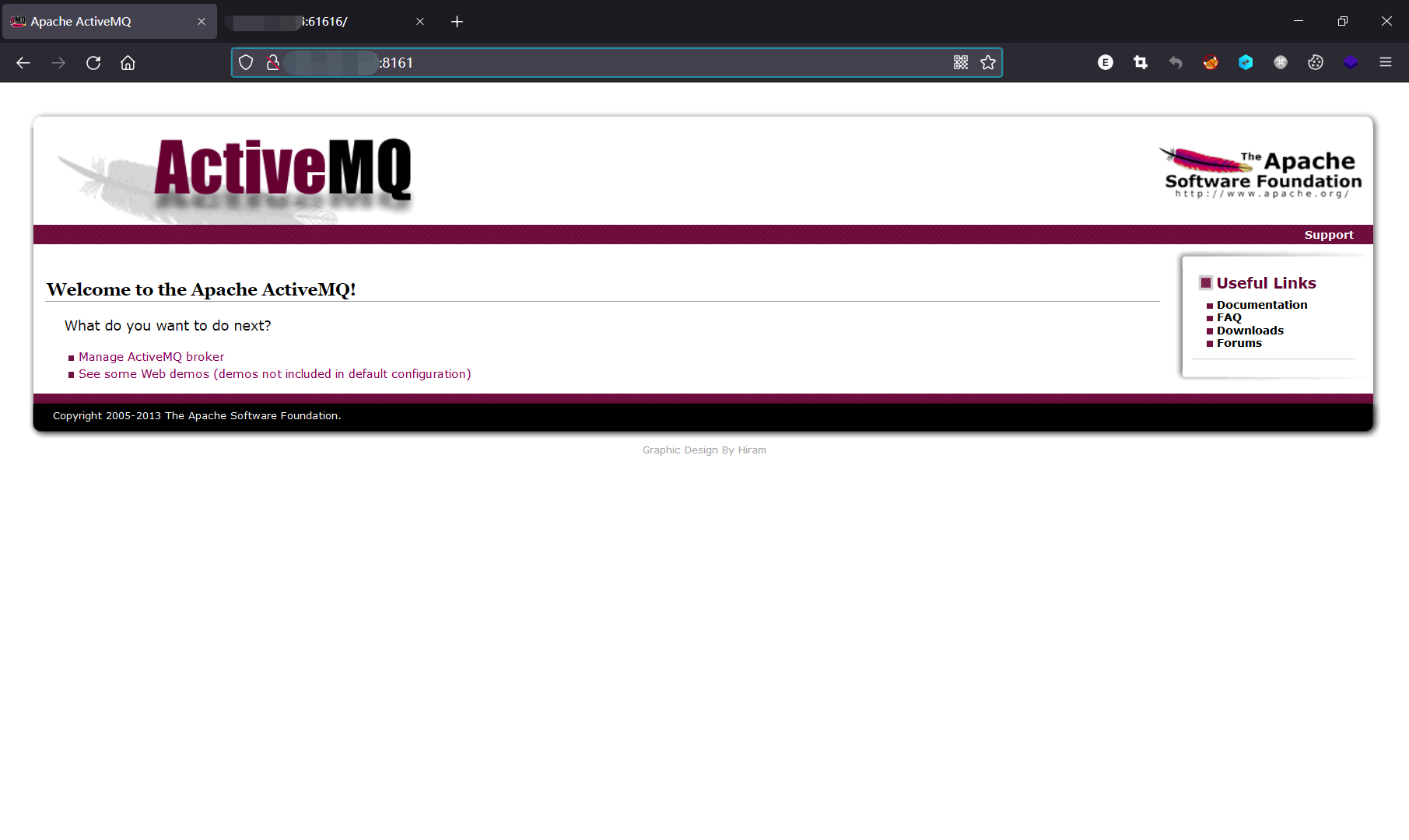The image size is (1409, 840).
Task: Open the Documentation useful link
Action: tap(1262, 305)
